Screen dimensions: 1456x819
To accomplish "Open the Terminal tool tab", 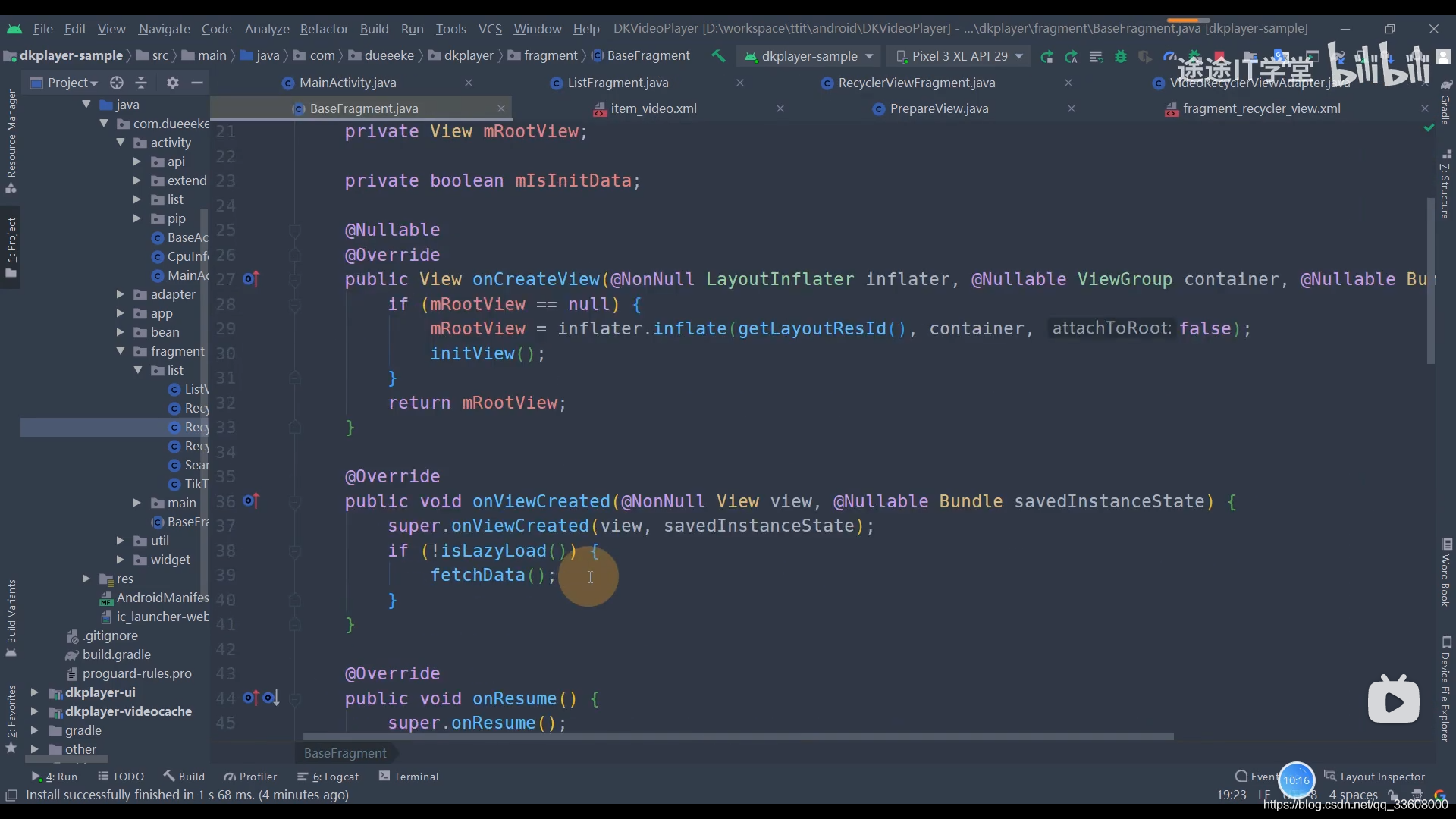I will (x=409, y=777).
